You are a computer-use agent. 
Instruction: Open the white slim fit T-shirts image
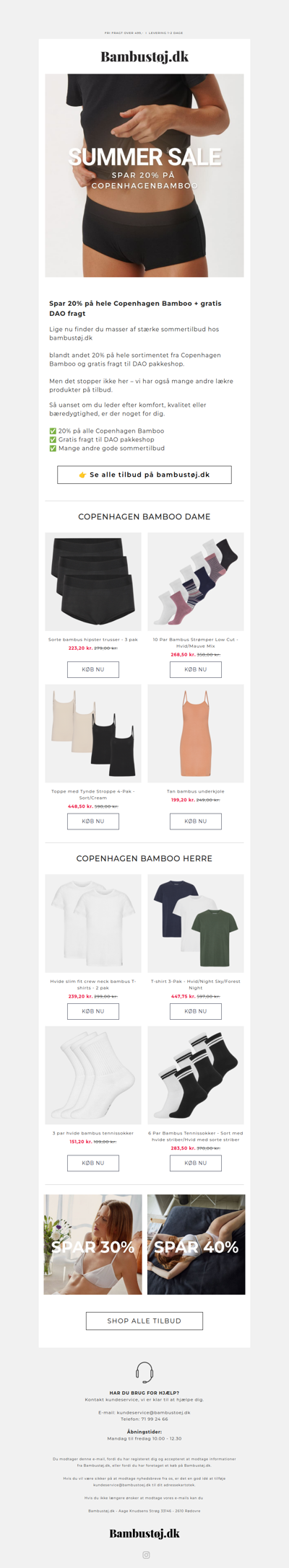(x=93, y=923)
